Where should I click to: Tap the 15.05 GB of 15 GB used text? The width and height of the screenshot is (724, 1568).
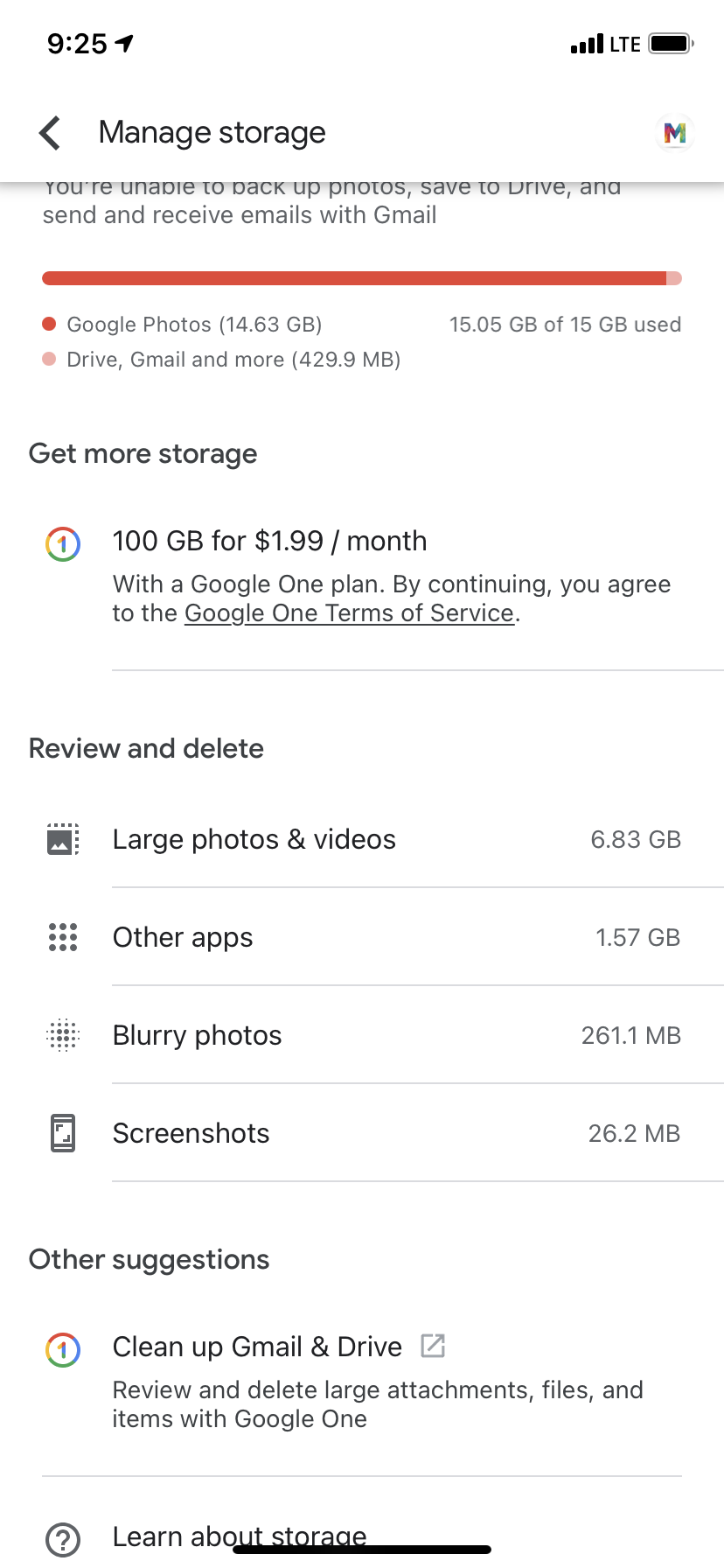(x=565, y=325)
